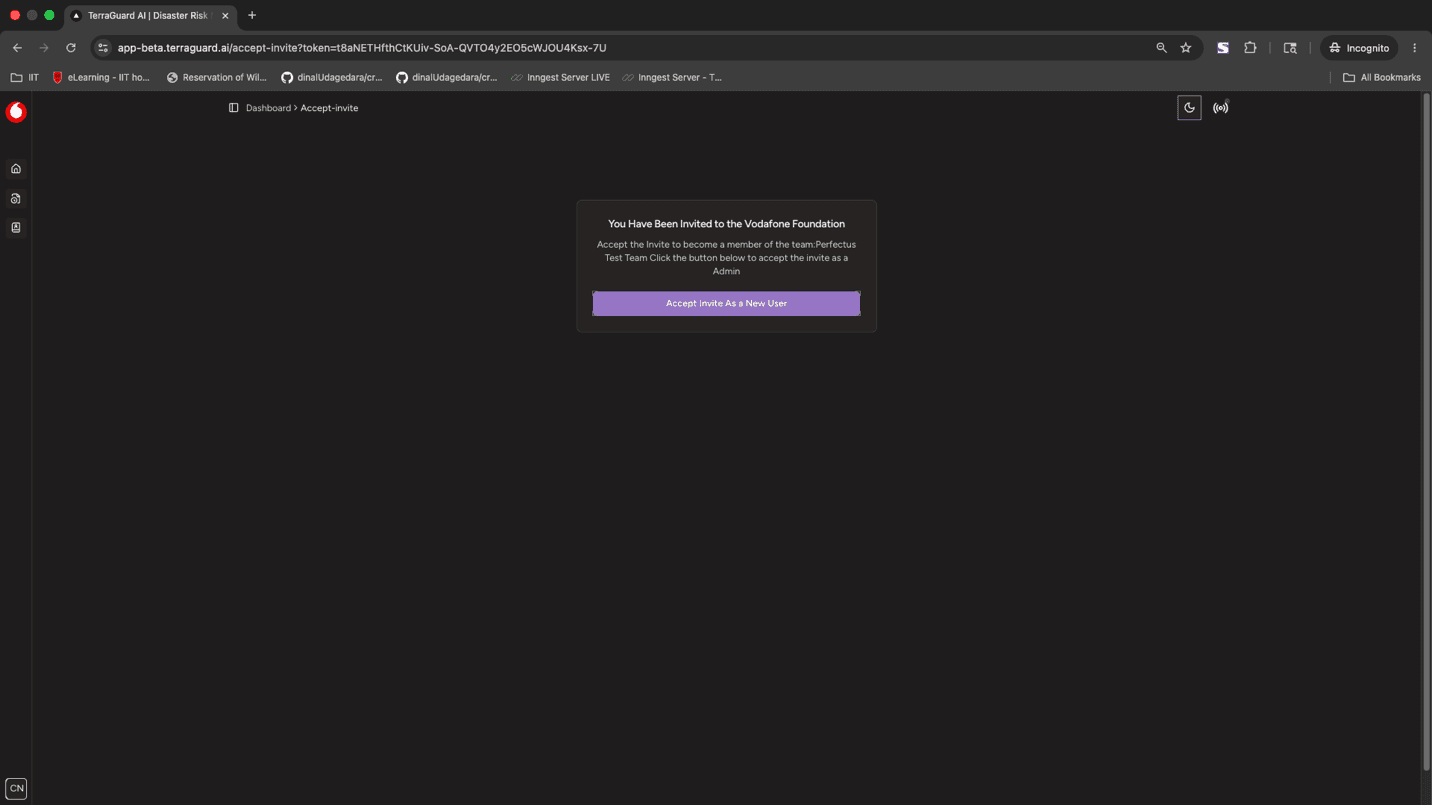Open the tab search icon in the toolbar
The image size is (1432, 805).
(1290, 48)
